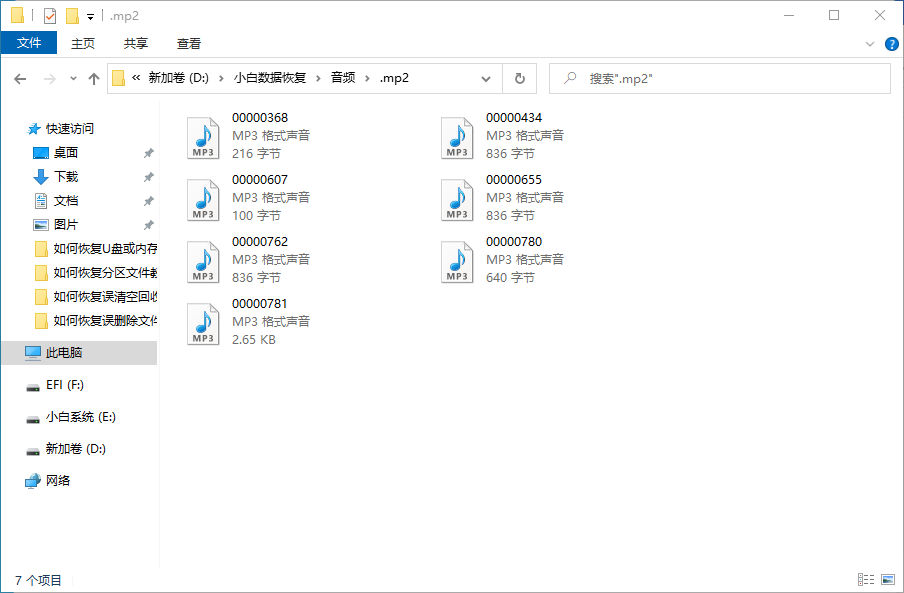Click the MP3 icon for file 00000368
Screen dimensions: 904x593
point(203,138)
